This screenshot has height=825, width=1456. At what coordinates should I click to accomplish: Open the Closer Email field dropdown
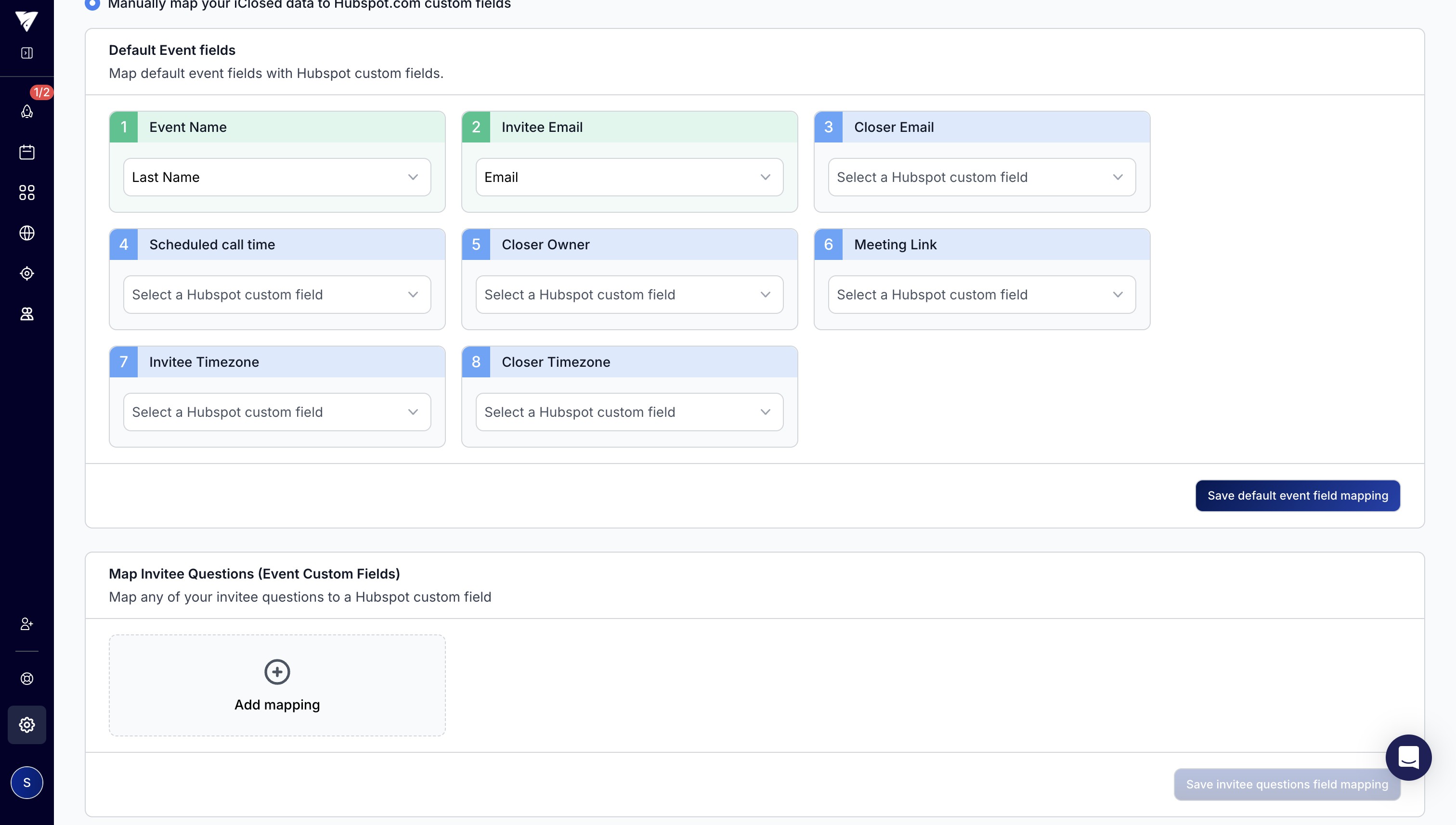pos(981,177)
